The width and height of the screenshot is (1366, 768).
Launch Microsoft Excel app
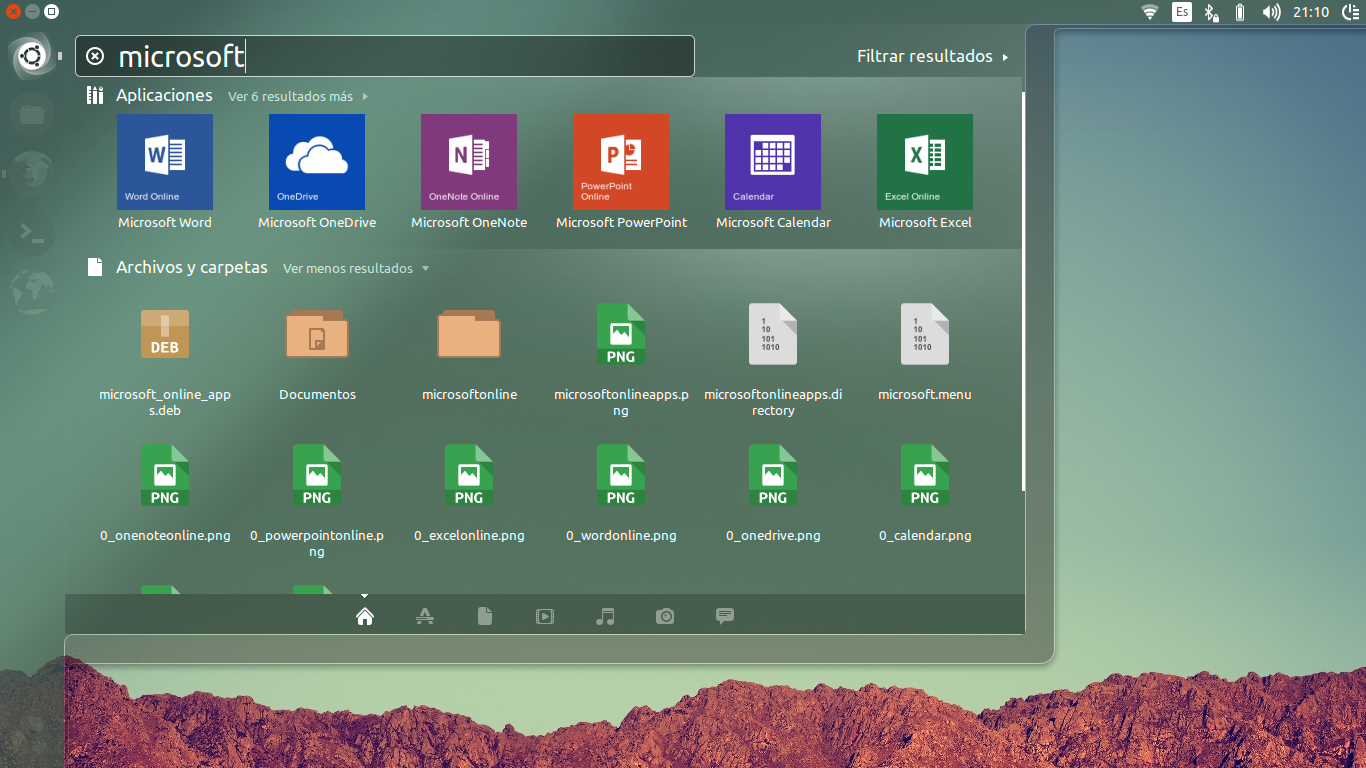click(x=925, y=162)
